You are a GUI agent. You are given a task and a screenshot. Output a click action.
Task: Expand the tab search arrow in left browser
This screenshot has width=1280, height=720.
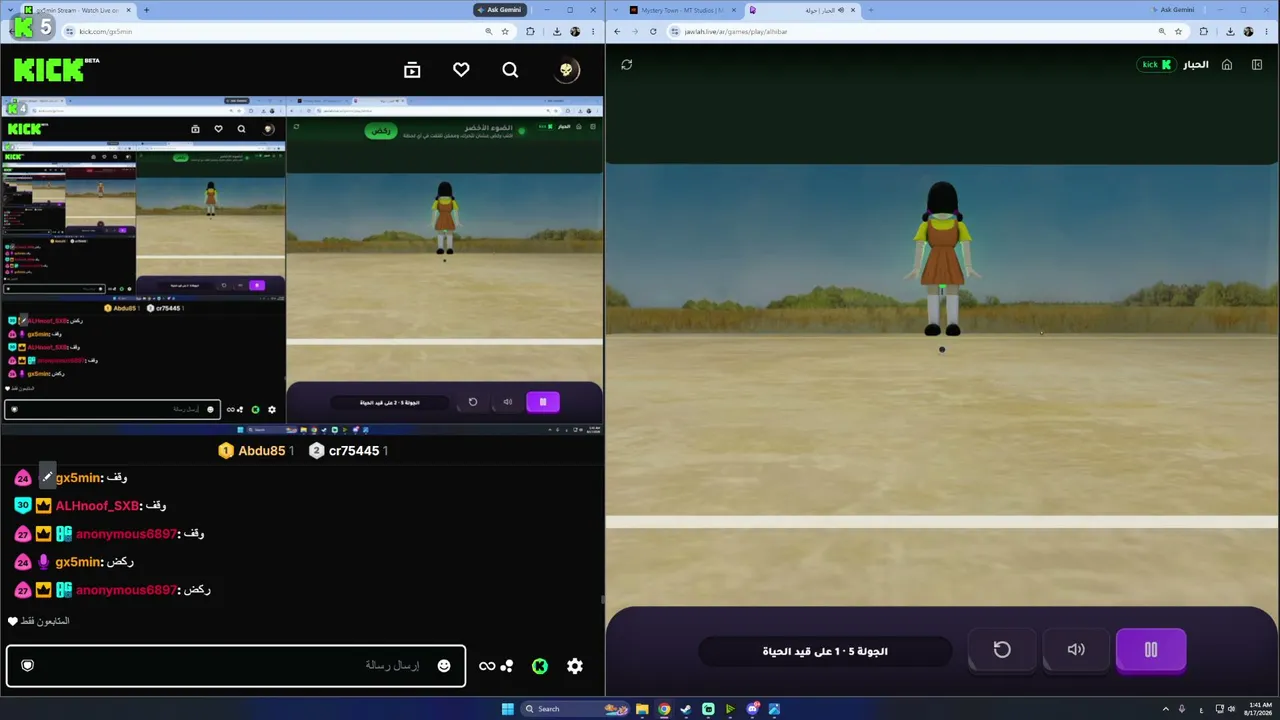[x=8, y=10]
